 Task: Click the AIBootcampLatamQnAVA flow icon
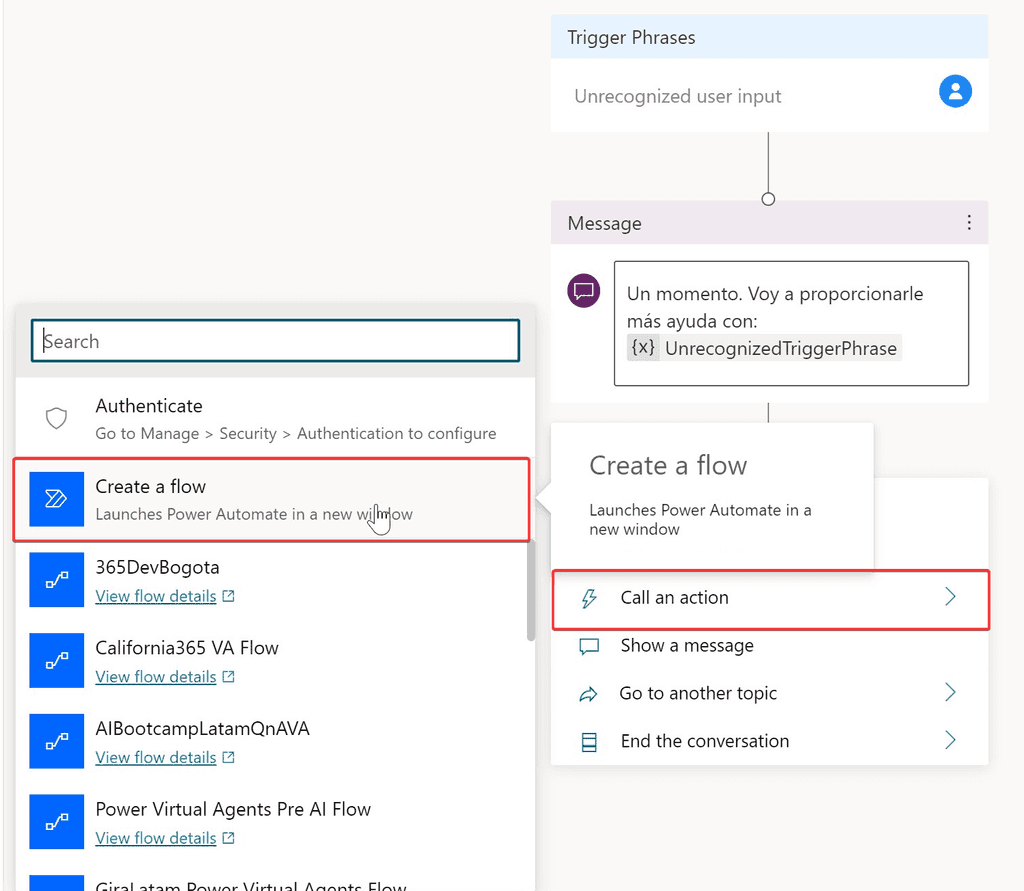[x=56, y=741]
